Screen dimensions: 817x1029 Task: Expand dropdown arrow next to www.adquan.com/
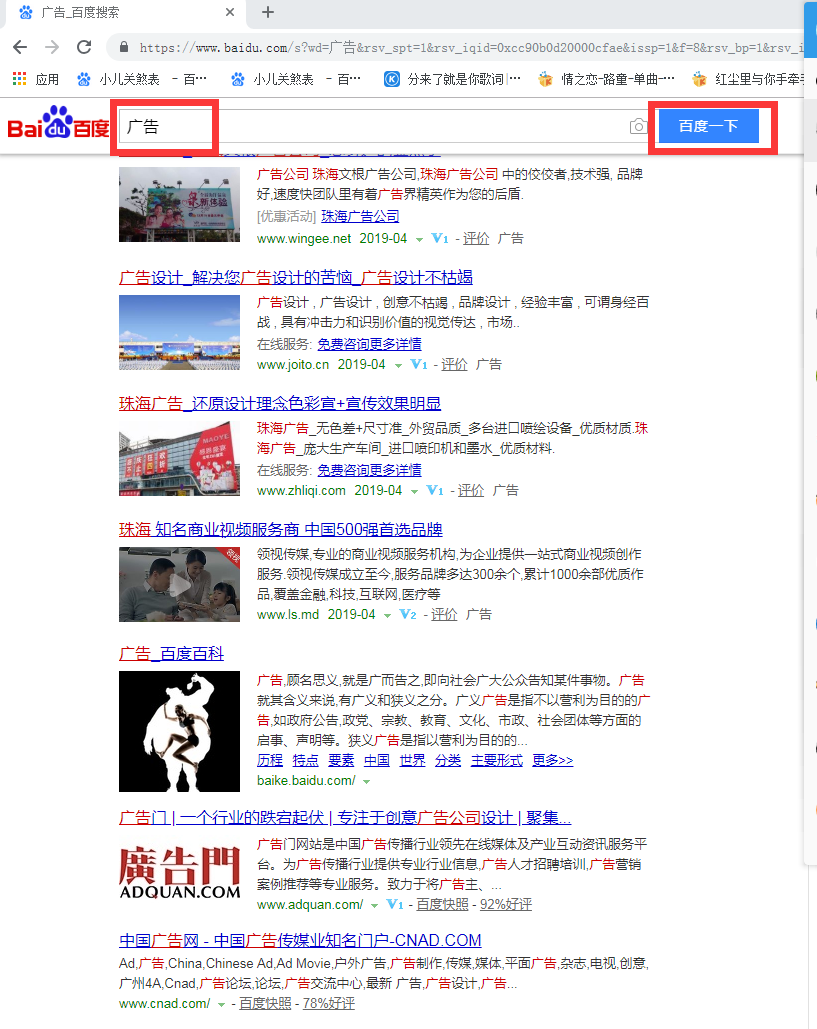pyautogui.click(x=374, y=906)
